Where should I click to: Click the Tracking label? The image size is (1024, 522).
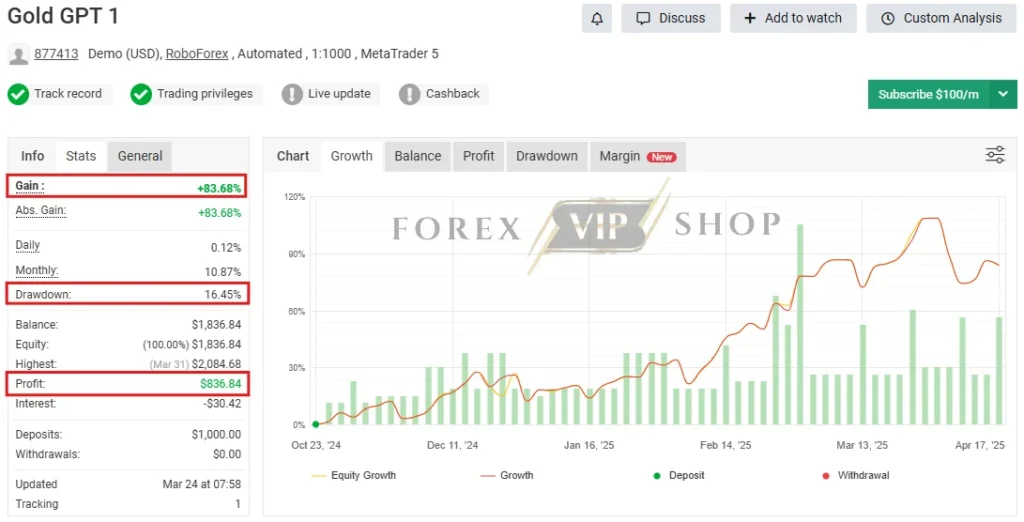coord(37,504)
